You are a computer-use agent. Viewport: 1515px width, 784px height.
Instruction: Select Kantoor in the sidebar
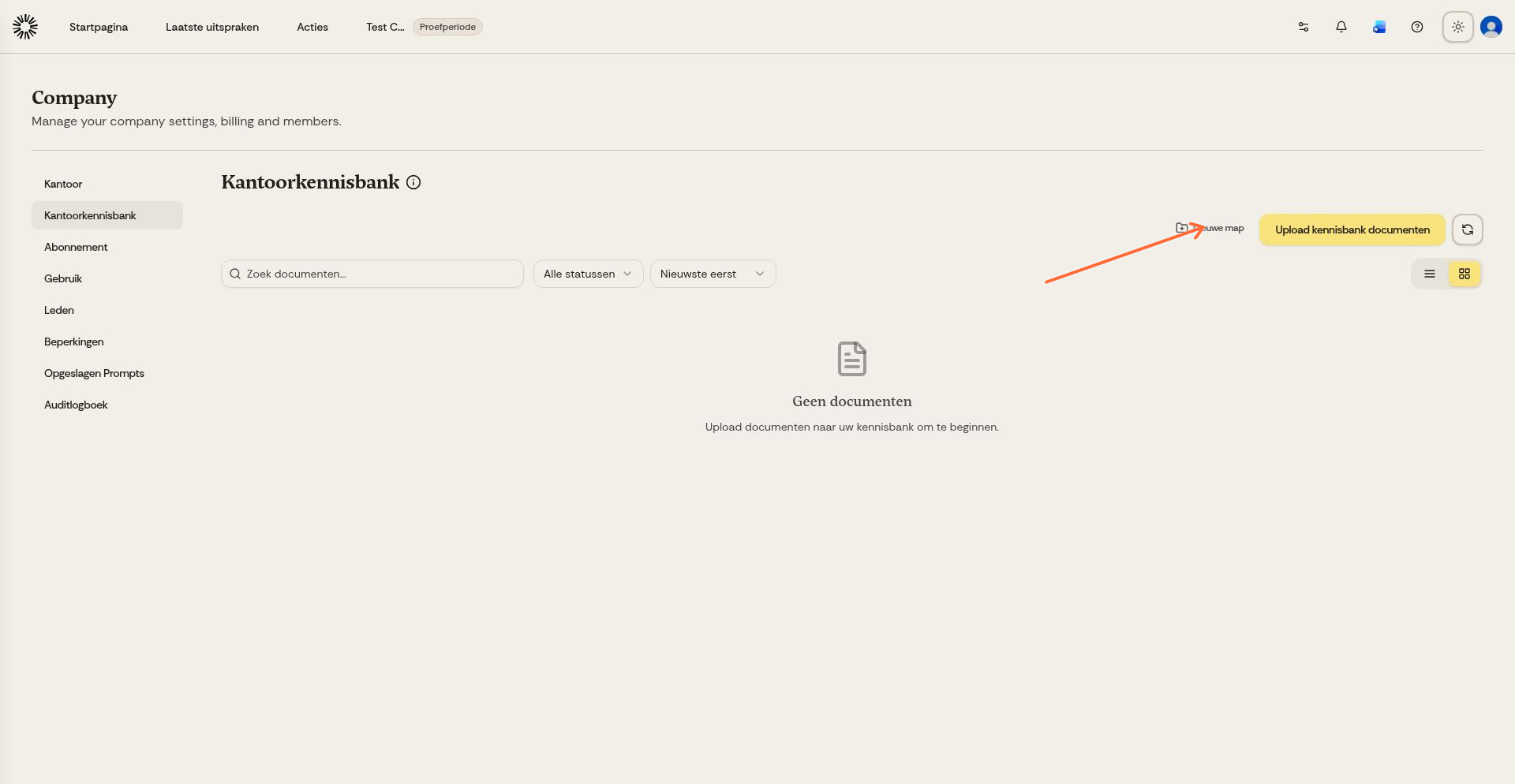pyautogui.click(x=107, y=184)
